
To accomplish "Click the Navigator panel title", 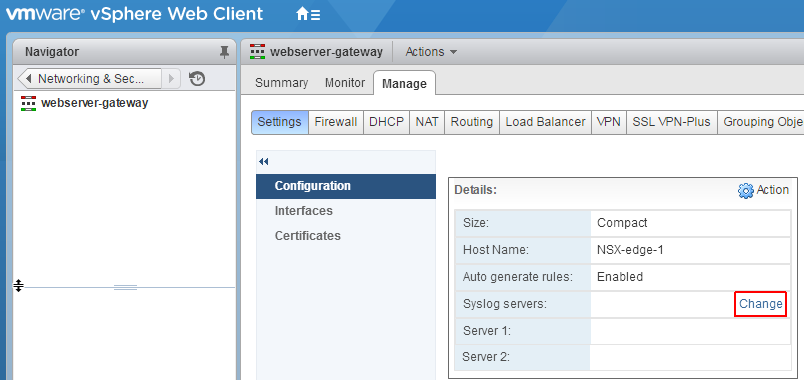I will click(x=52, y=52).
